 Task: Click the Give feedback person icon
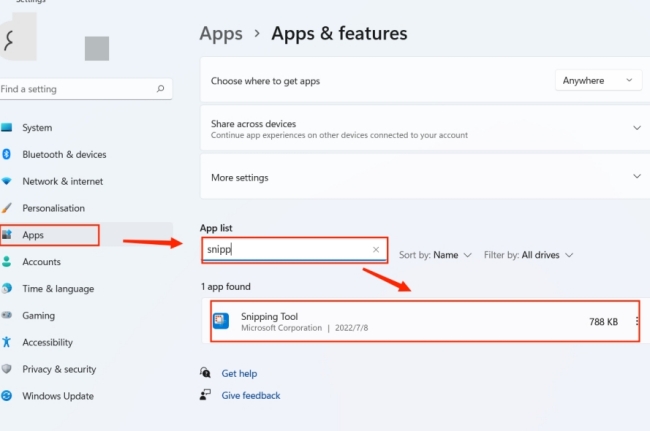(x=205, y=395)
